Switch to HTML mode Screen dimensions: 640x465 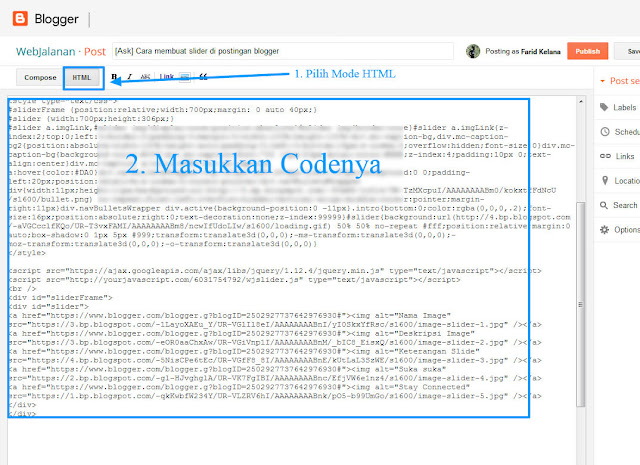pyautogui.click(x=82, y=78)
